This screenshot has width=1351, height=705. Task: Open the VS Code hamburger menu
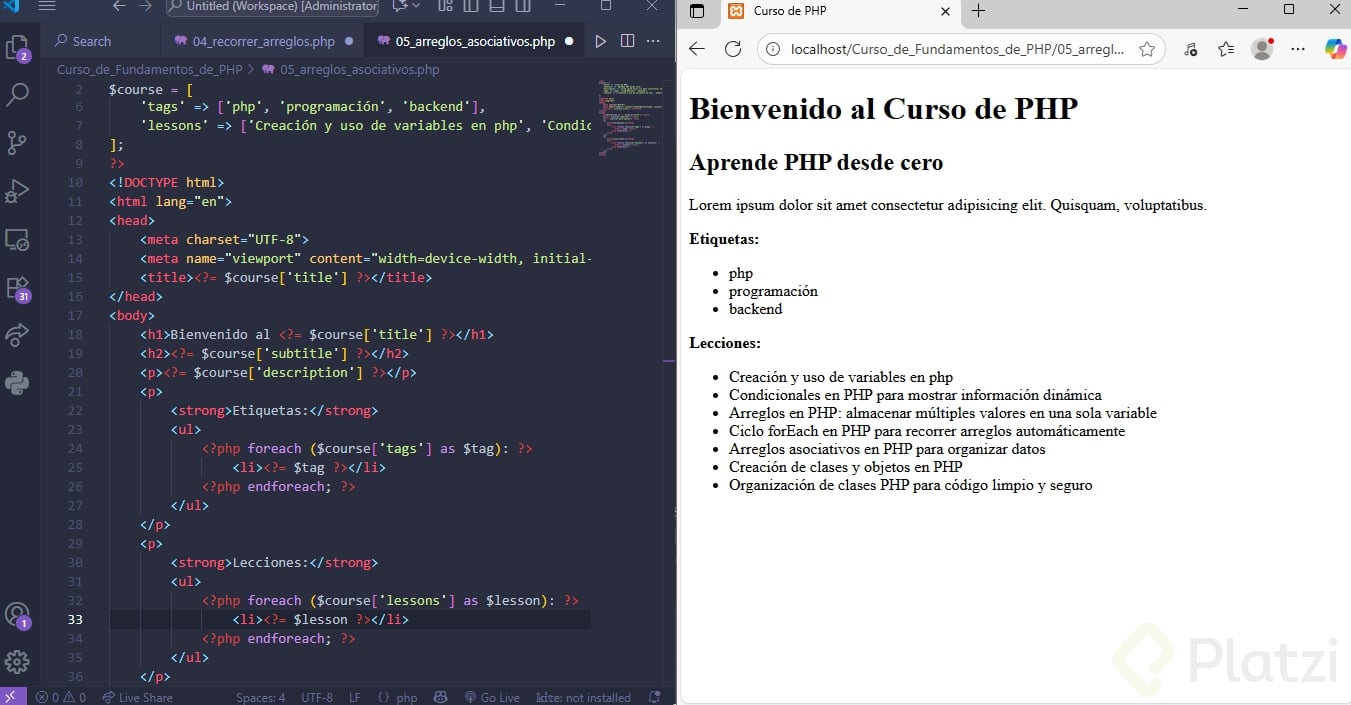point(46,6)
